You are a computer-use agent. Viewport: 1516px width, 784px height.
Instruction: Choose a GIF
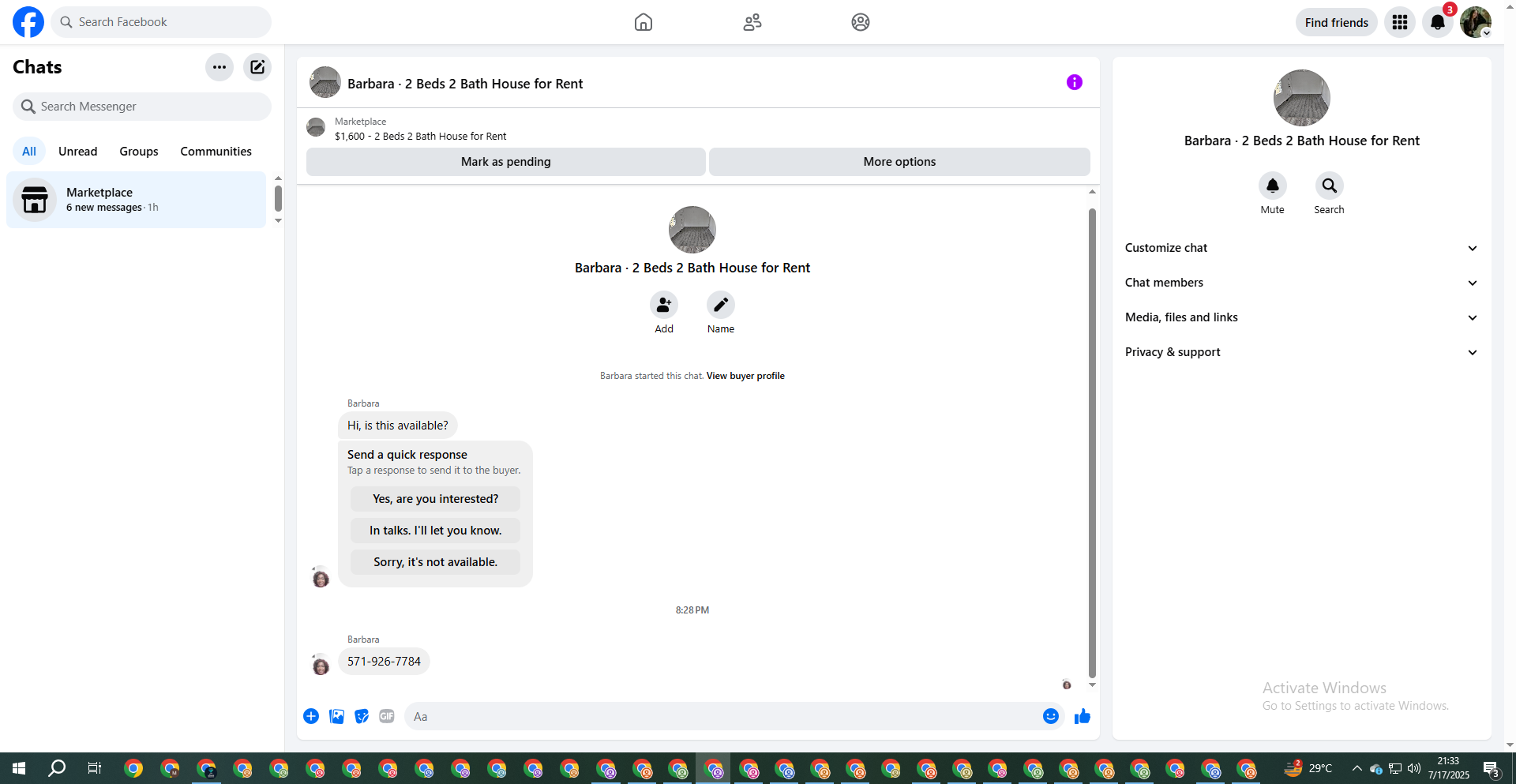click(387, 716)
